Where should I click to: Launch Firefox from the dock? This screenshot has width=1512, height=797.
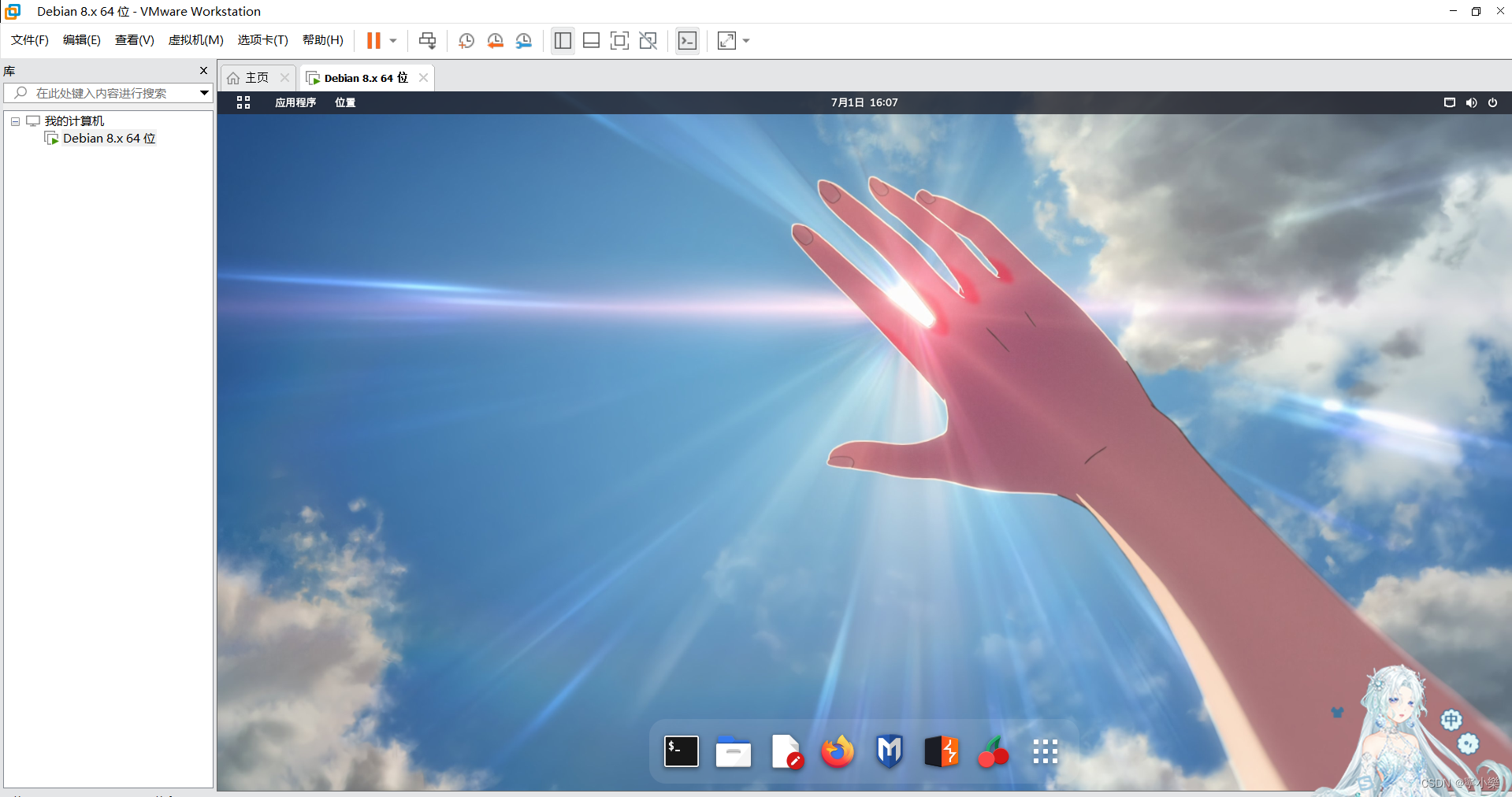click(838, 751)
